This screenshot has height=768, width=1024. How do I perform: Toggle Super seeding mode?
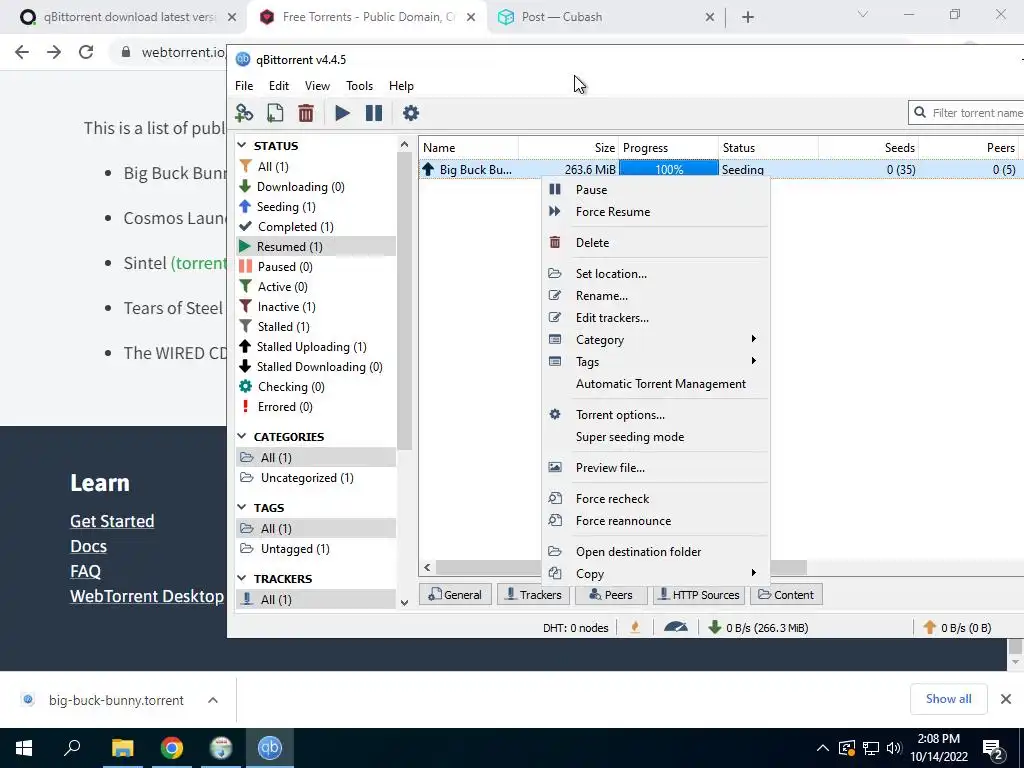click(x=630, y=437)
